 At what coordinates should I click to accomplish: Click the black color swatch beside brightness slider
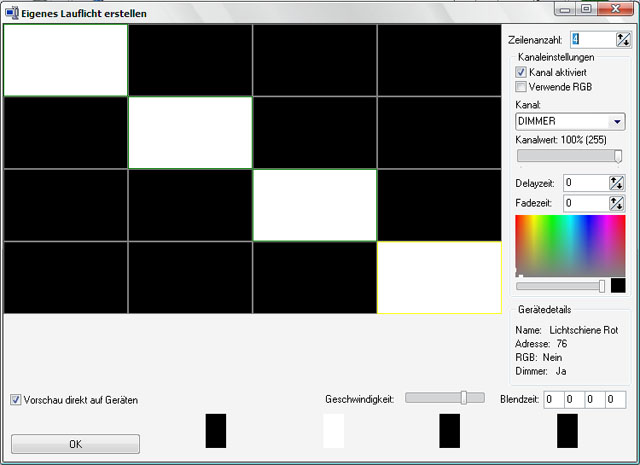click(x=618, y=286)
